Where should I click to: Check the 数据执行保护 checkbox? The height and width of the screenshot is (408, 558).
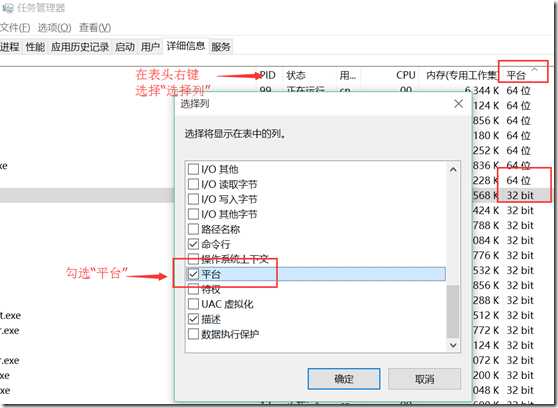click(x=193, y=334)
